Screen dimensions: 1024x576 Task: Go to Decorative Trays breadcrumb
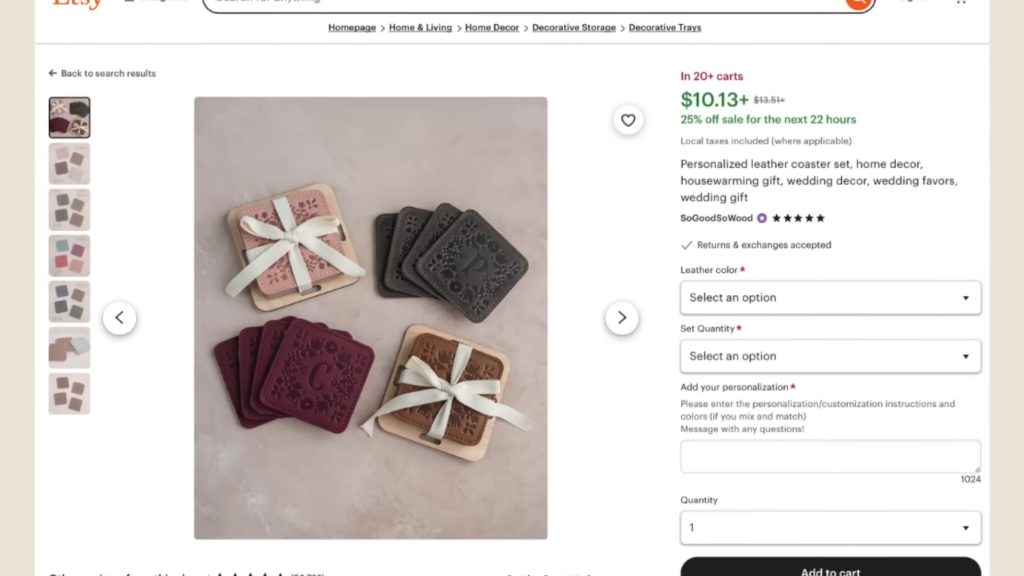[x=665, y=28]
